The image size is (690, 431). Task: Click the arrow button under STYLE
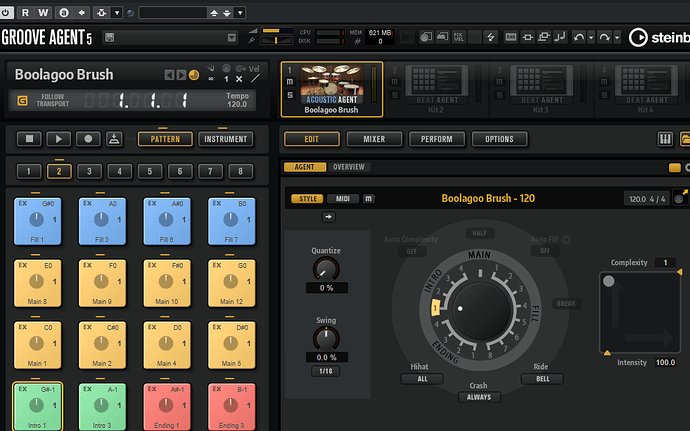point(328,217)
